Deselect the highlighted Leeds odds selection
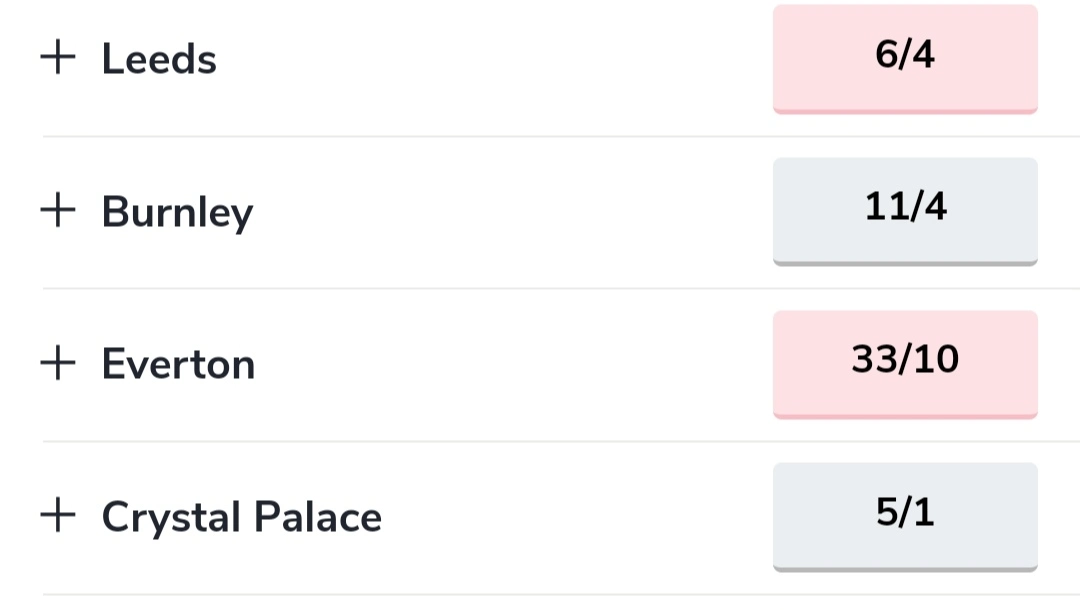The height and width of the screenshot is (610, 1080). [x=905, y=57]
